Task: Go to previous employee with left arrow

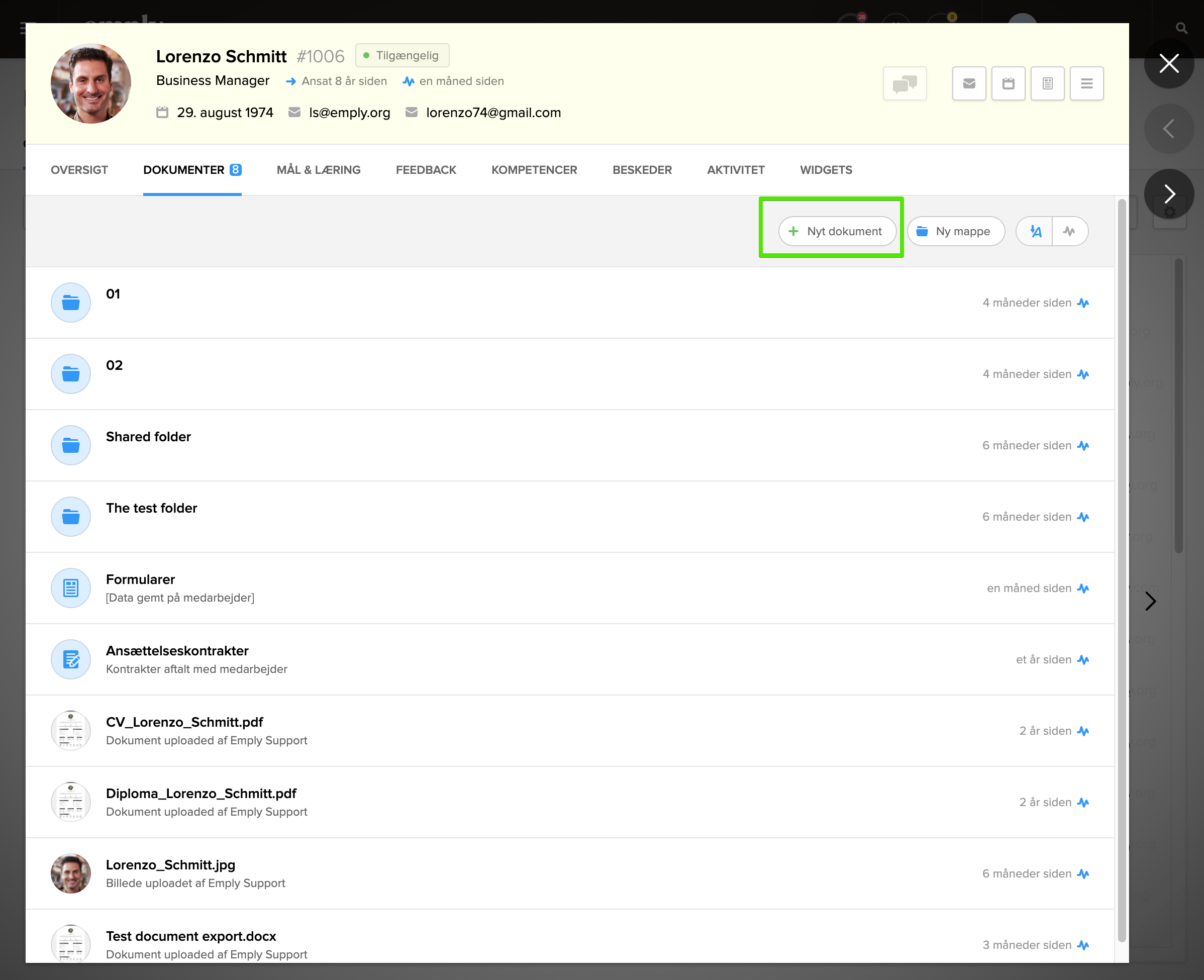Action: click(1168, 129)
